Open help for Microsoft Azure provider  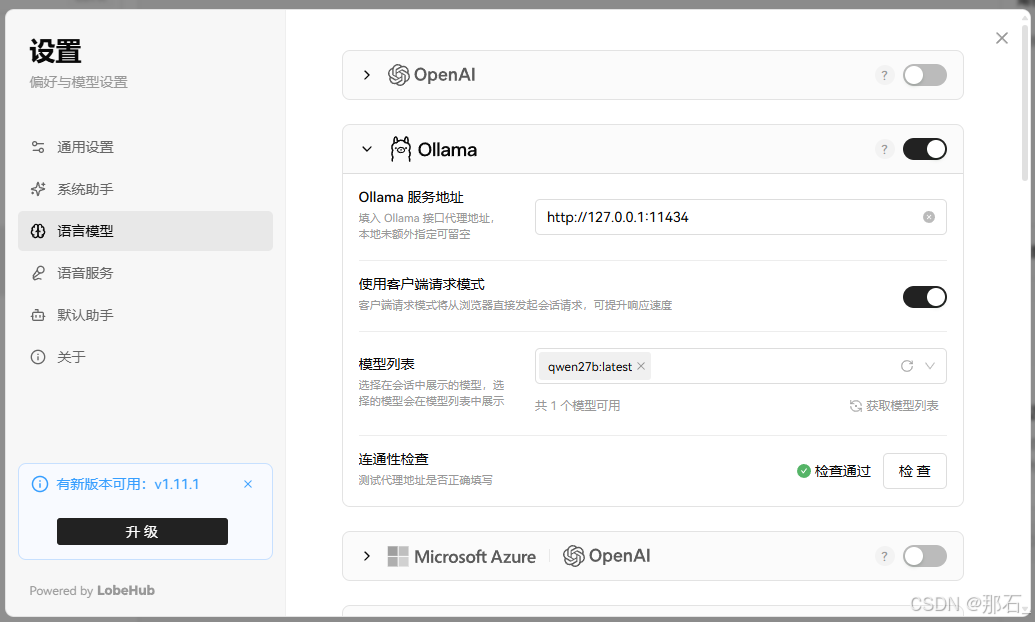click(885, 557)
